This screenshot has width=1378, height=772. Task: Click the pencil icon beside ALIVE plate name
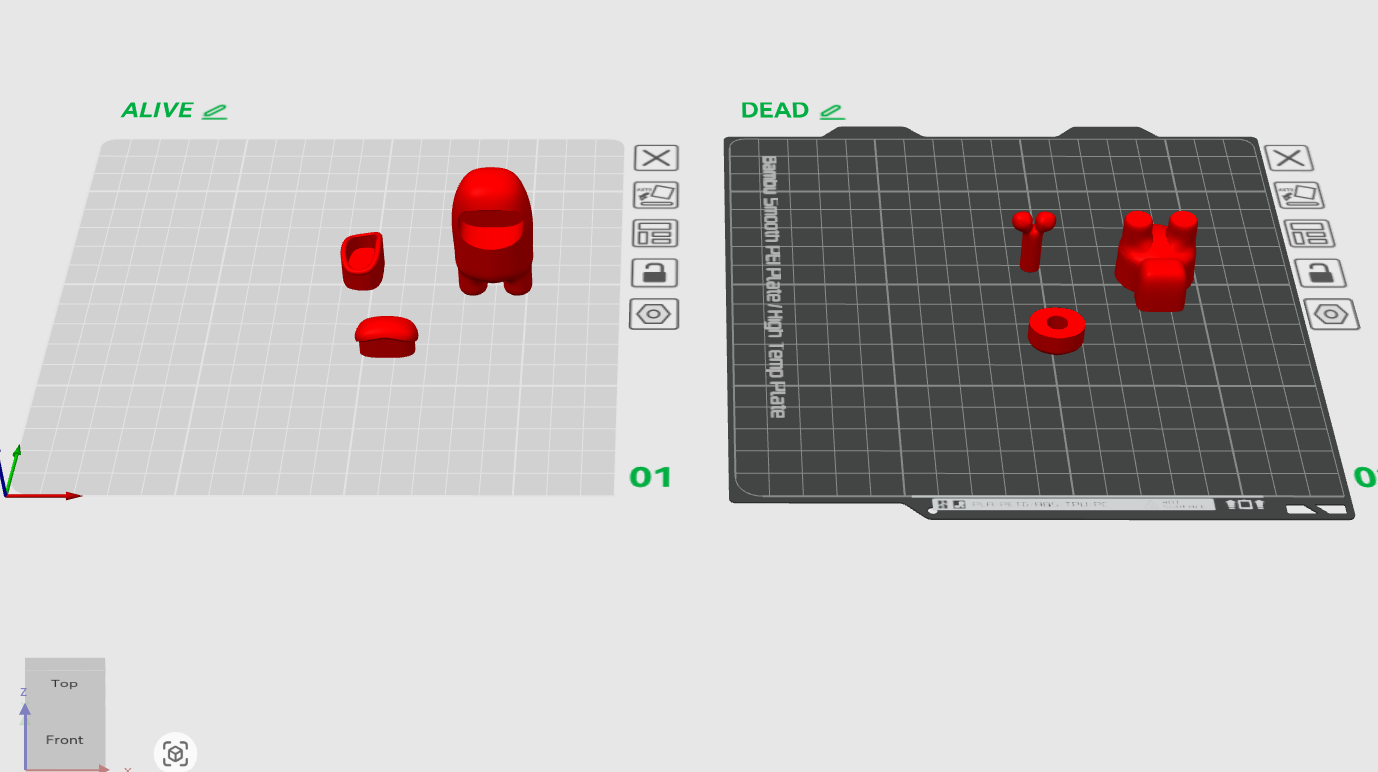tap(214, 112)
